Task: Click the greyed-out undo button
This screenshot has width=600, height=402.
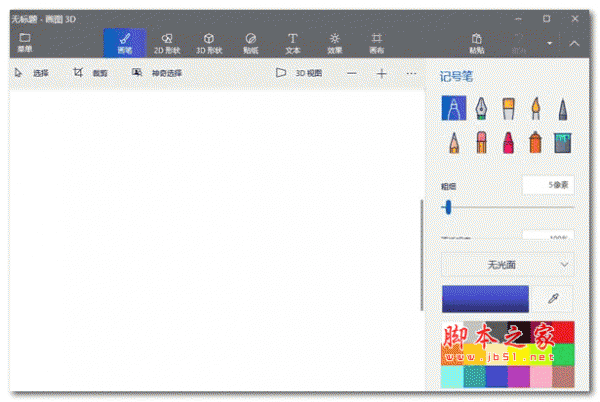Action: 518,43
